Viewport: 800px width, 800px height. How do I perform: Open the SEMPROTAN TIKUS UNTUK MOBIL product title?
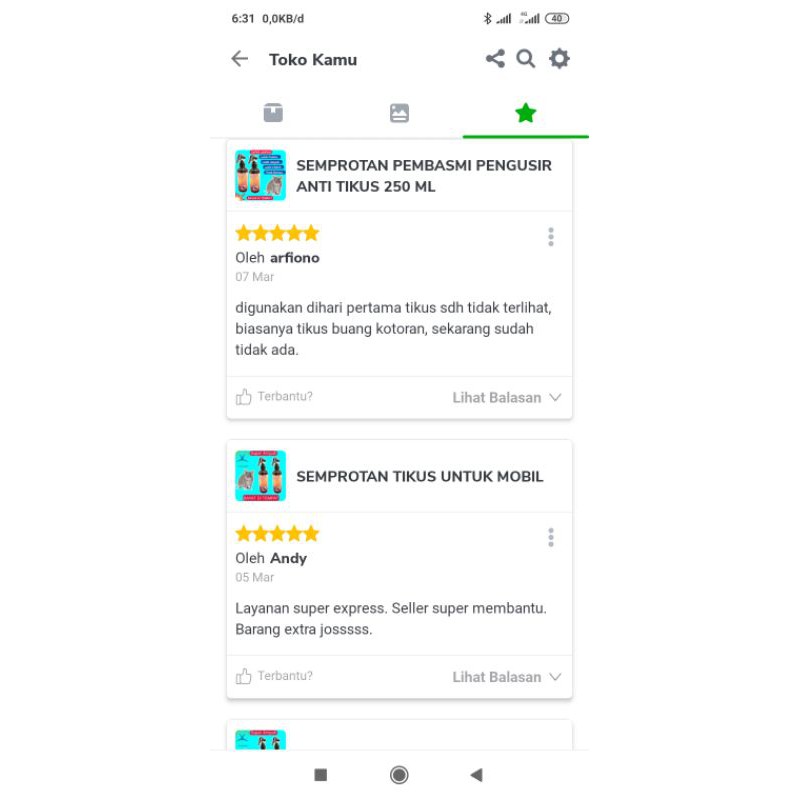tap(419, 477)
